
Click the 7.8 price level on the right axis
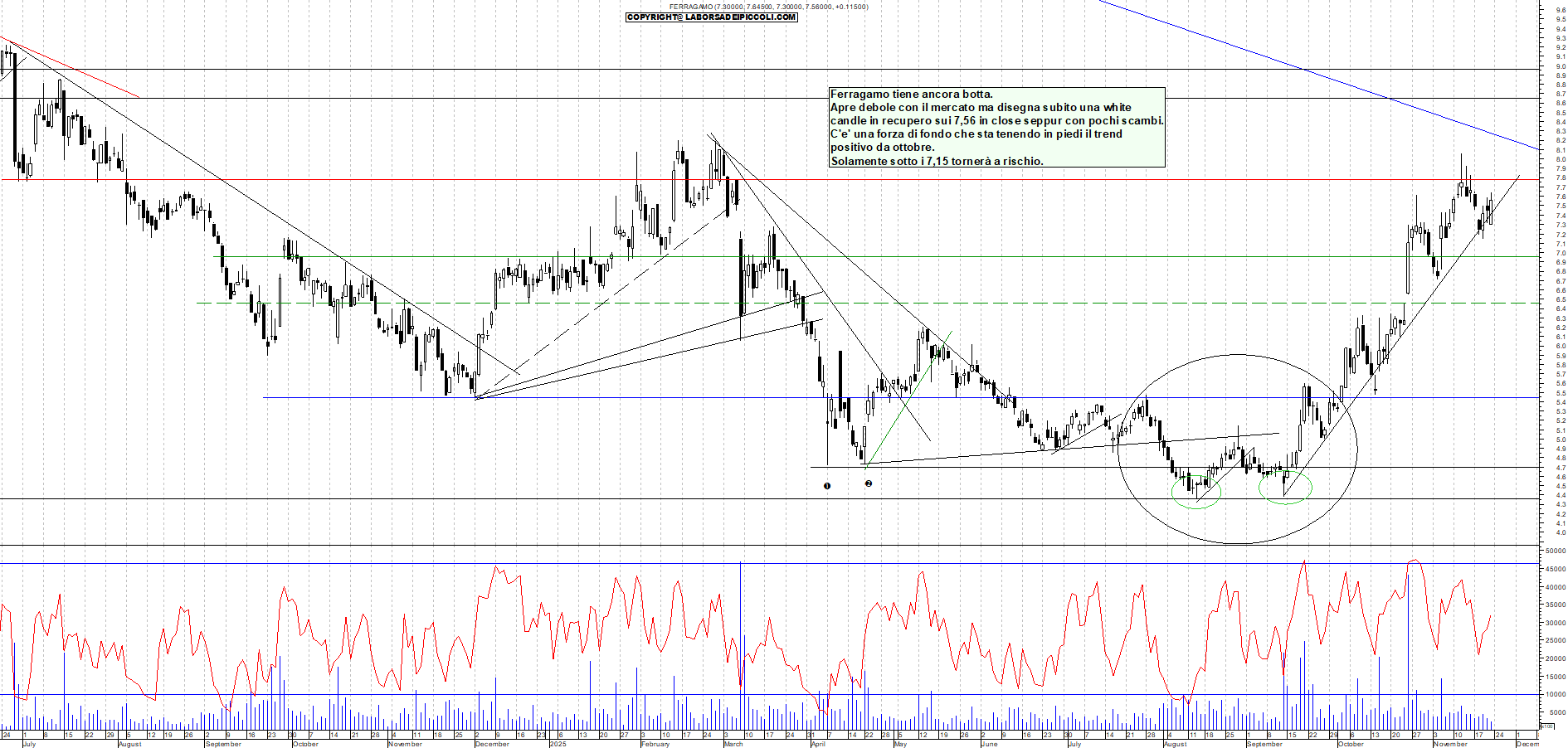[x=1562, y=177]
